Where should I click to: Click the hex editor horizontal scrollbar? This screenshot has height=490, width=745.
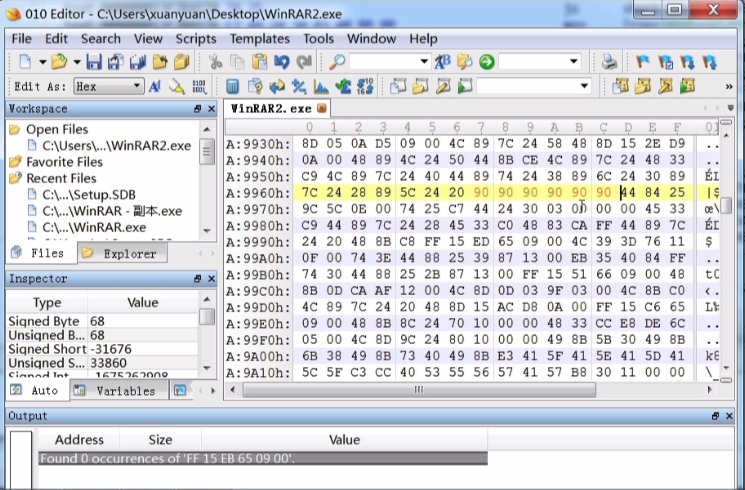click(418, 390)
